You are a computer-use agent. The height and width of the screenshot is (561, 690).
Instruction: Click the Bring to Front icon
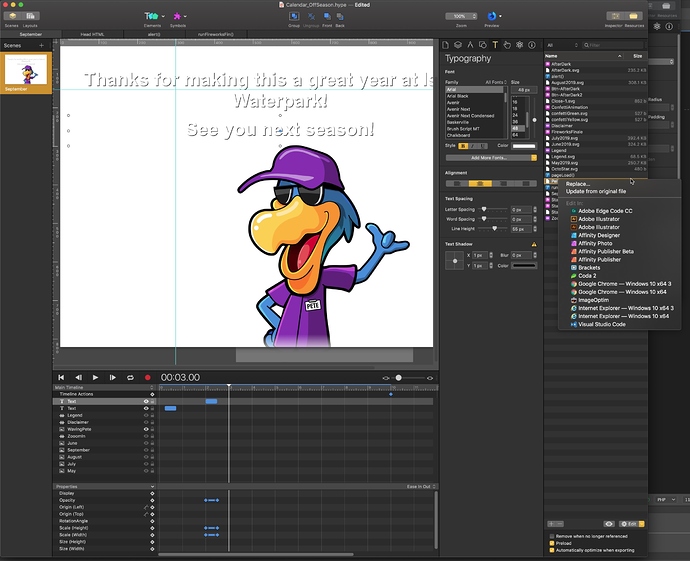327,16
